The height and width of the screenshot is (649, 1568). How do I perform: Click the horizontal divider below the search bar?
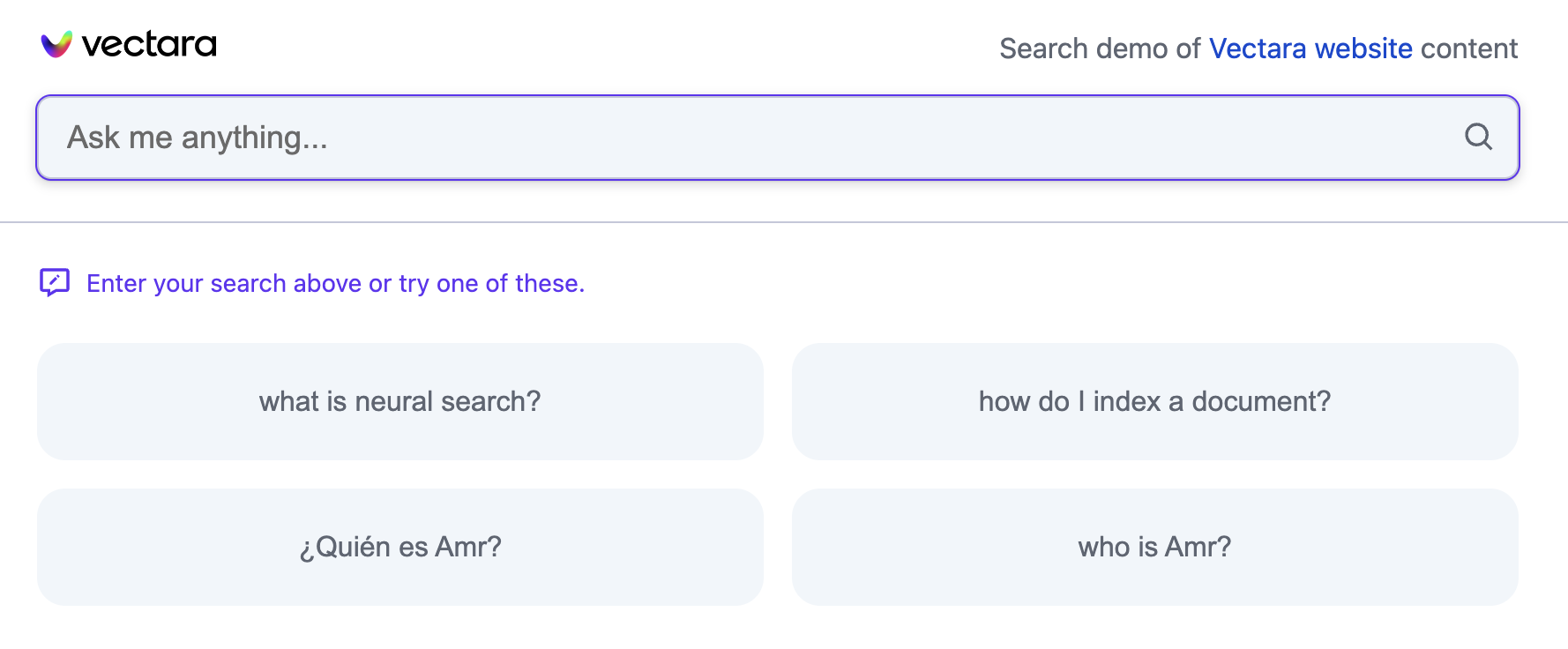point(784,222)
